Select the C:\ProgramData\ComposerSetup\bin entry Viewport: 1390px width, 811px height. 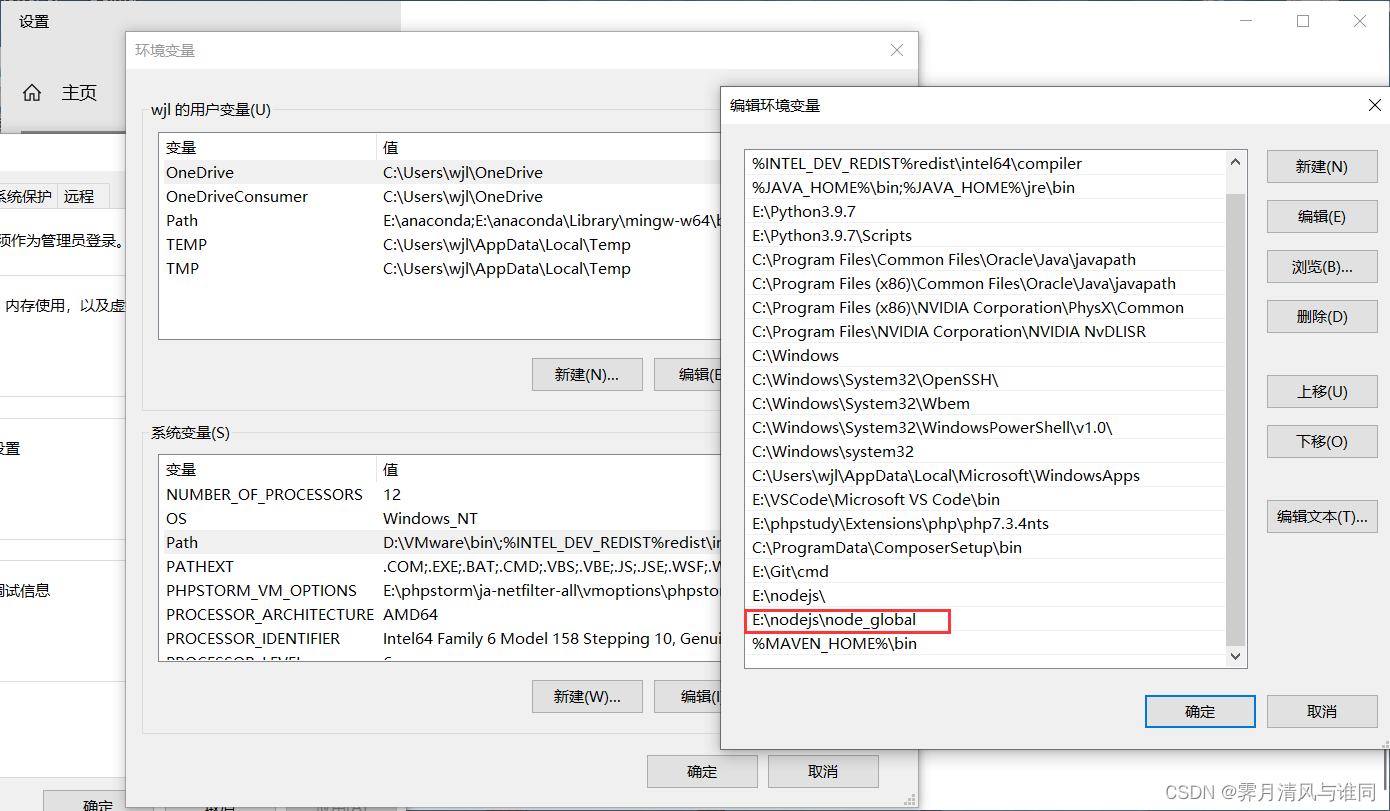point(986,548)
